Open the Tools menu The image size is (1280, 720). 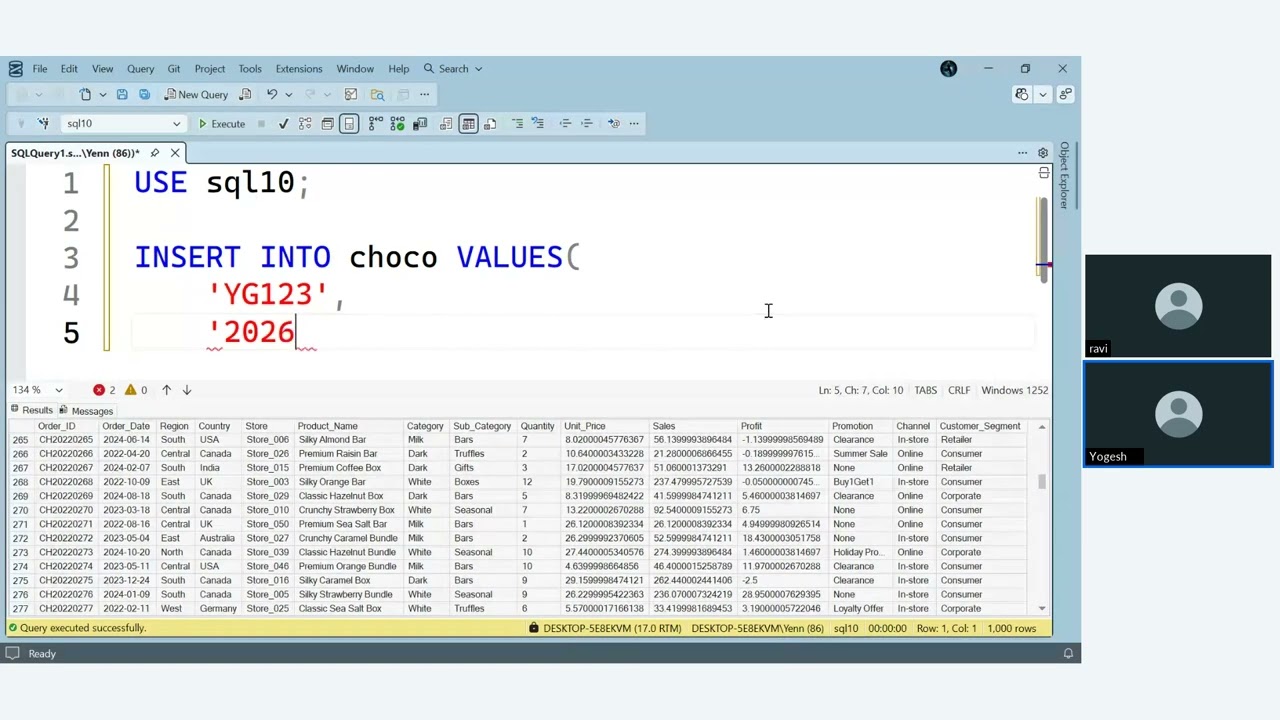tap(250, 69)
